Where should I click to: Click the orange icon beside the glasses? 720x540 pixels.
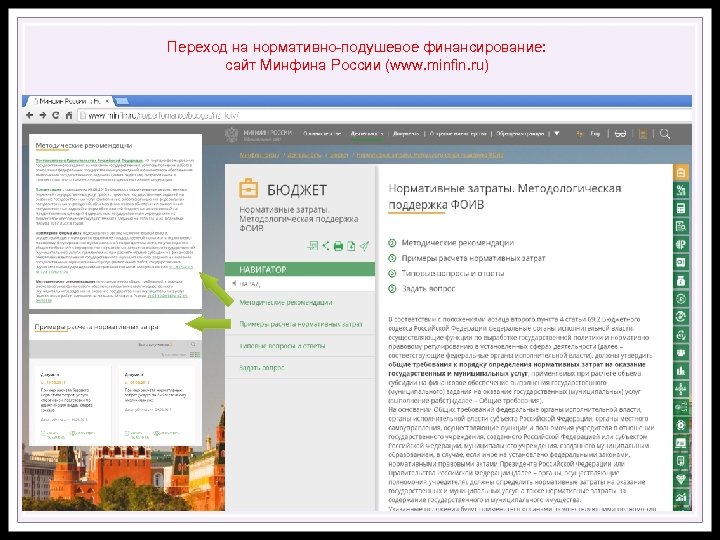click(643, 134)
